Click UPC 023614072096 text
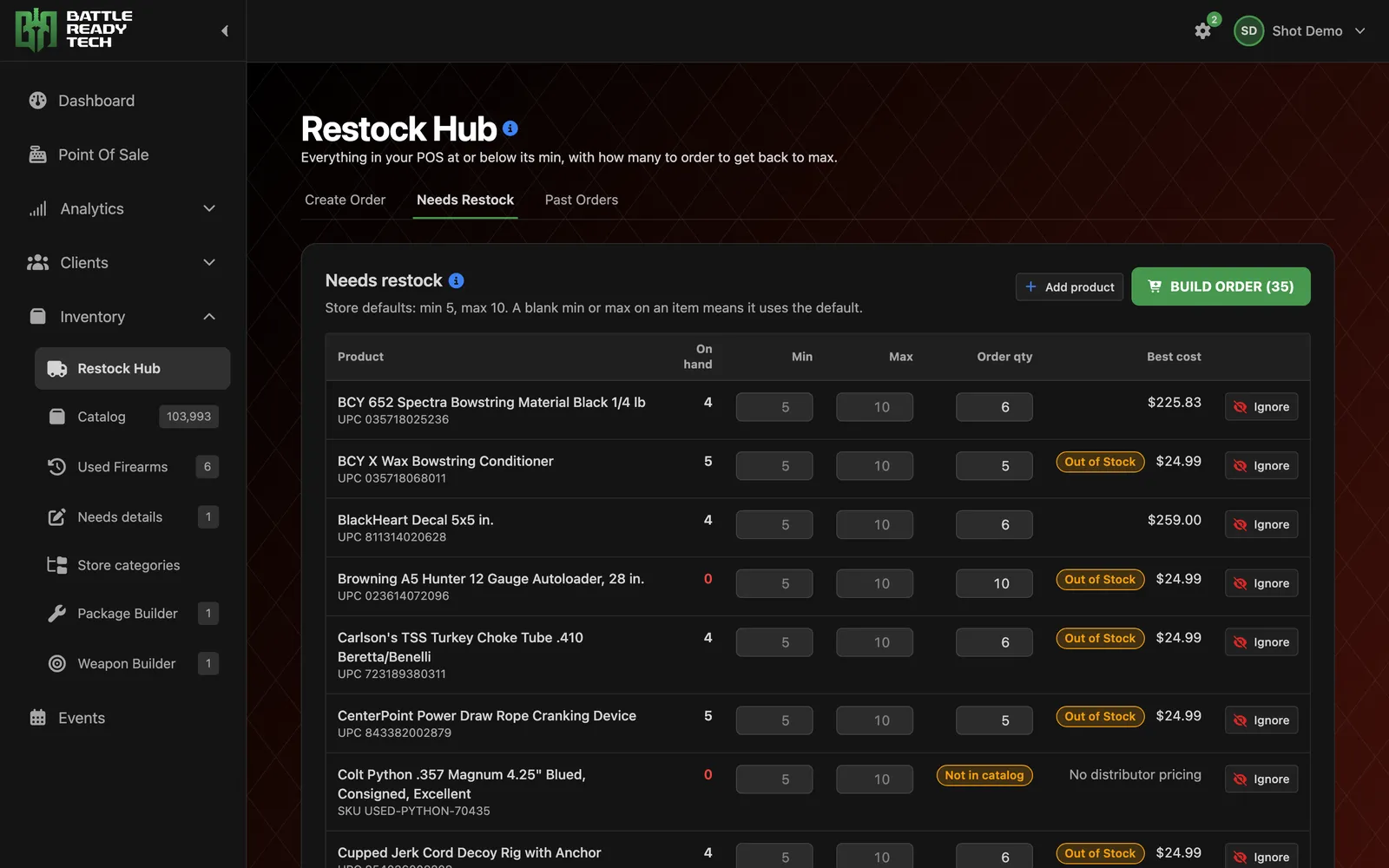 (393, 596)
